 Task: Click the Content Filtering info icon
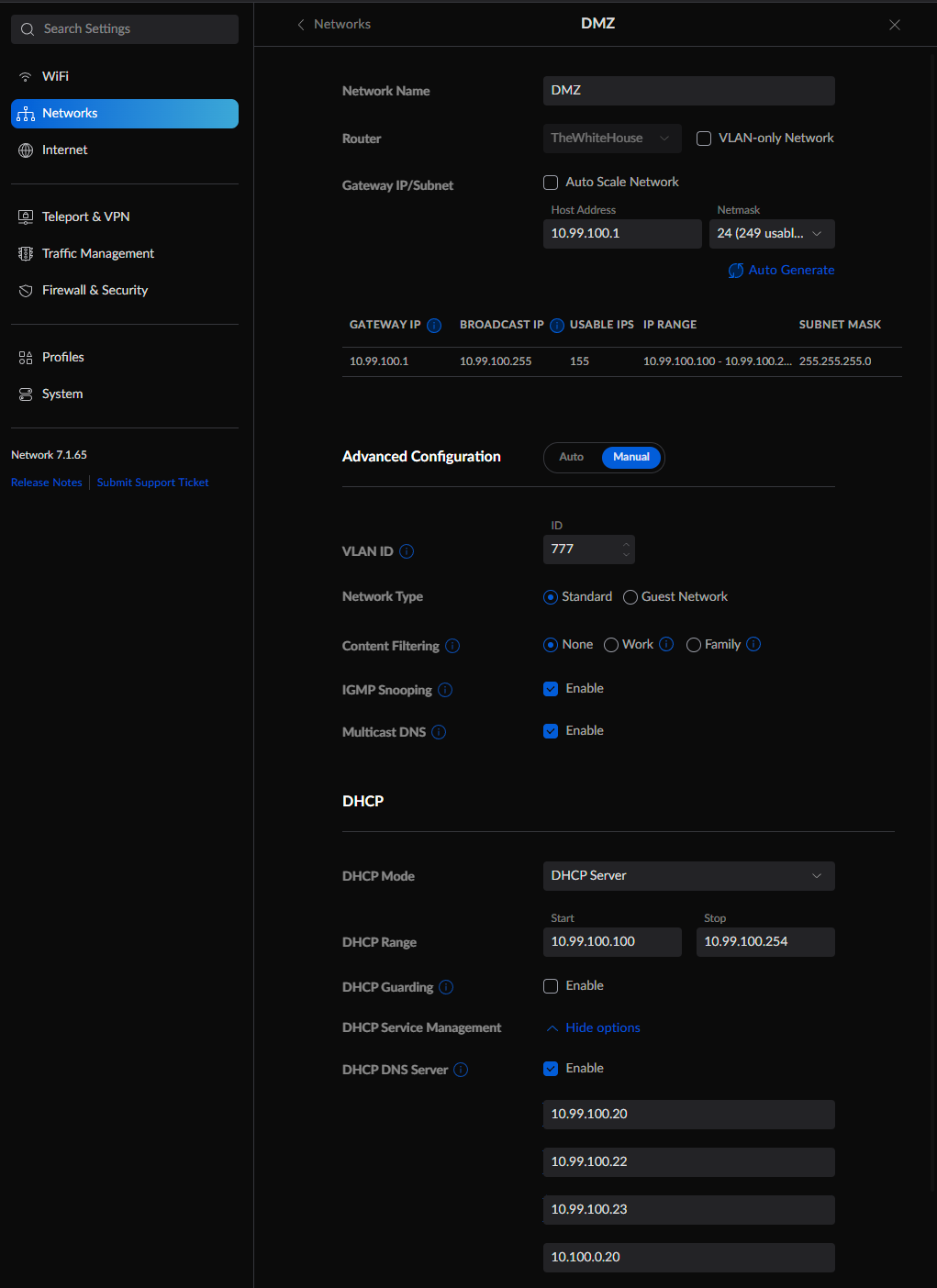(x=452, y=646)
